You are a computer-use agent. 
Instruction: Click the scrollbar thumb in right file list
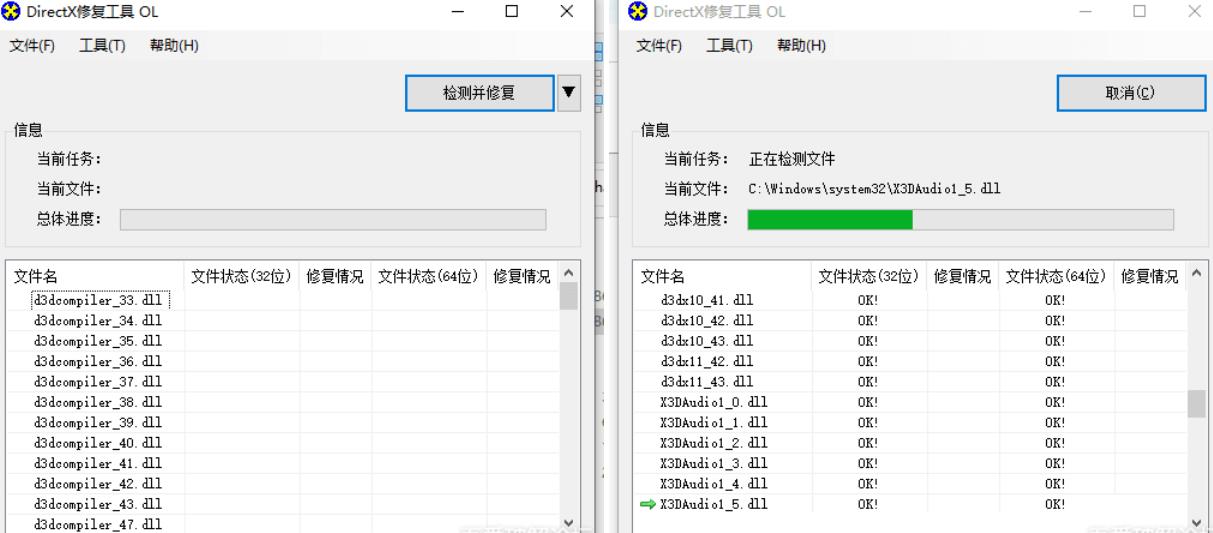point(1196,403)
